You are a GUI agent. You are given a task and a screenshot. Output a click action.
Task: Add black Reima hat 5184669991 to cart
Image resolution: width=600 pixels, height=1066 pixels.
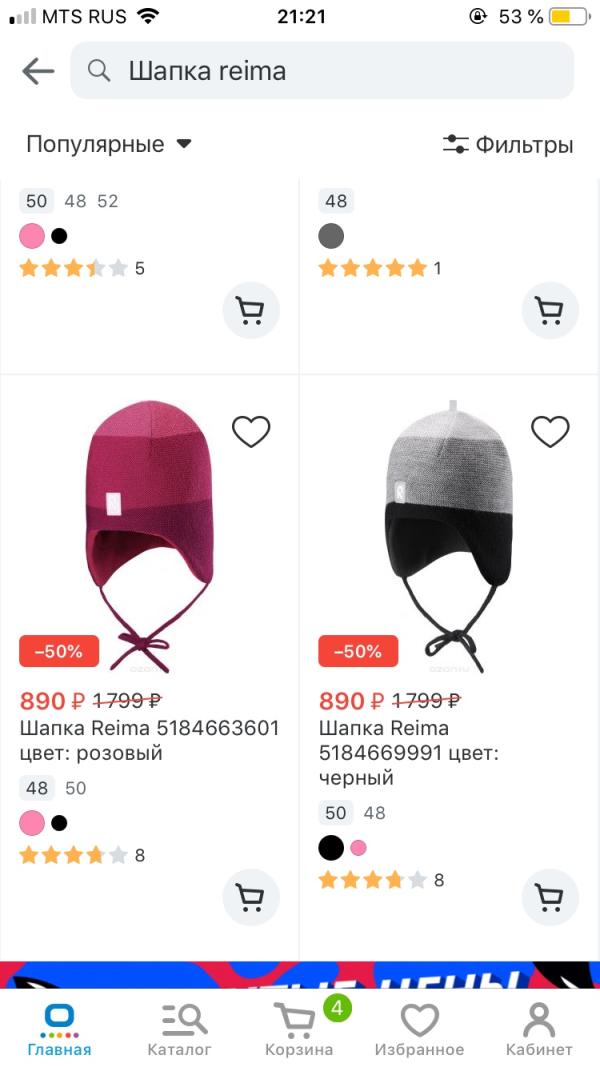coord(550,897)
